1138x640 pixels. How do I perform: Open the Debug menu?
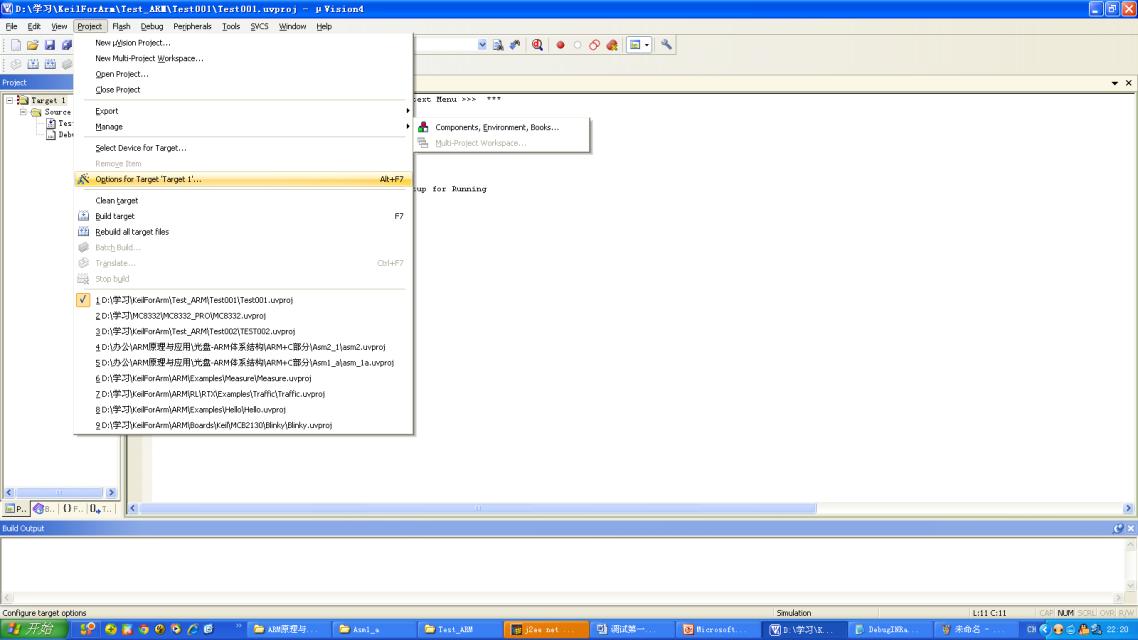[x=152, y=26]
